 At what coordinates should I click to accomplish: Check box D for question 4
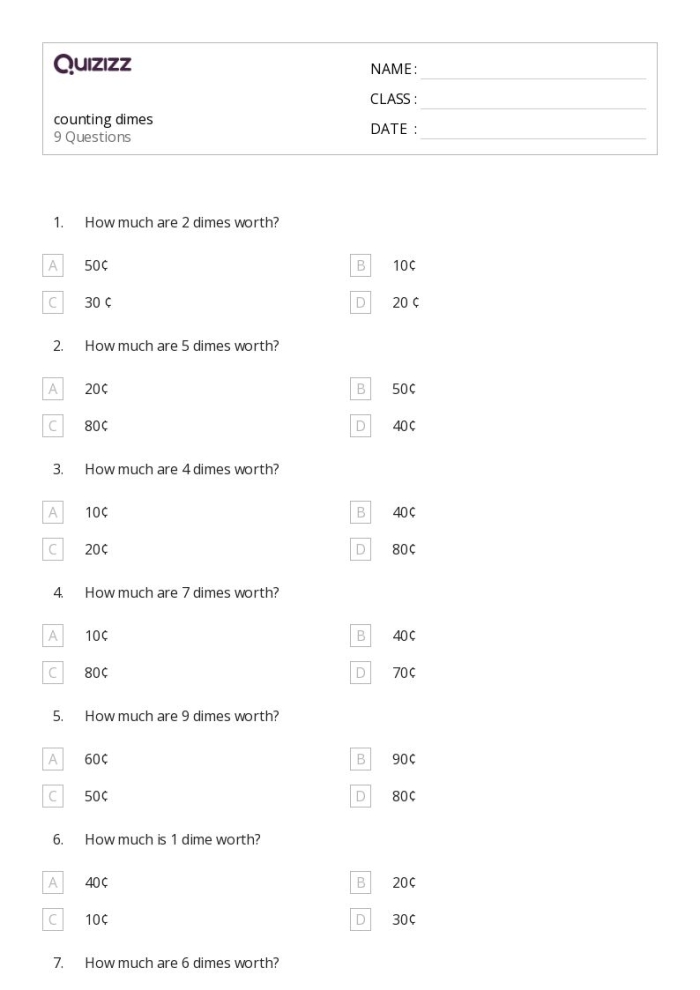(x=360, y=672)
